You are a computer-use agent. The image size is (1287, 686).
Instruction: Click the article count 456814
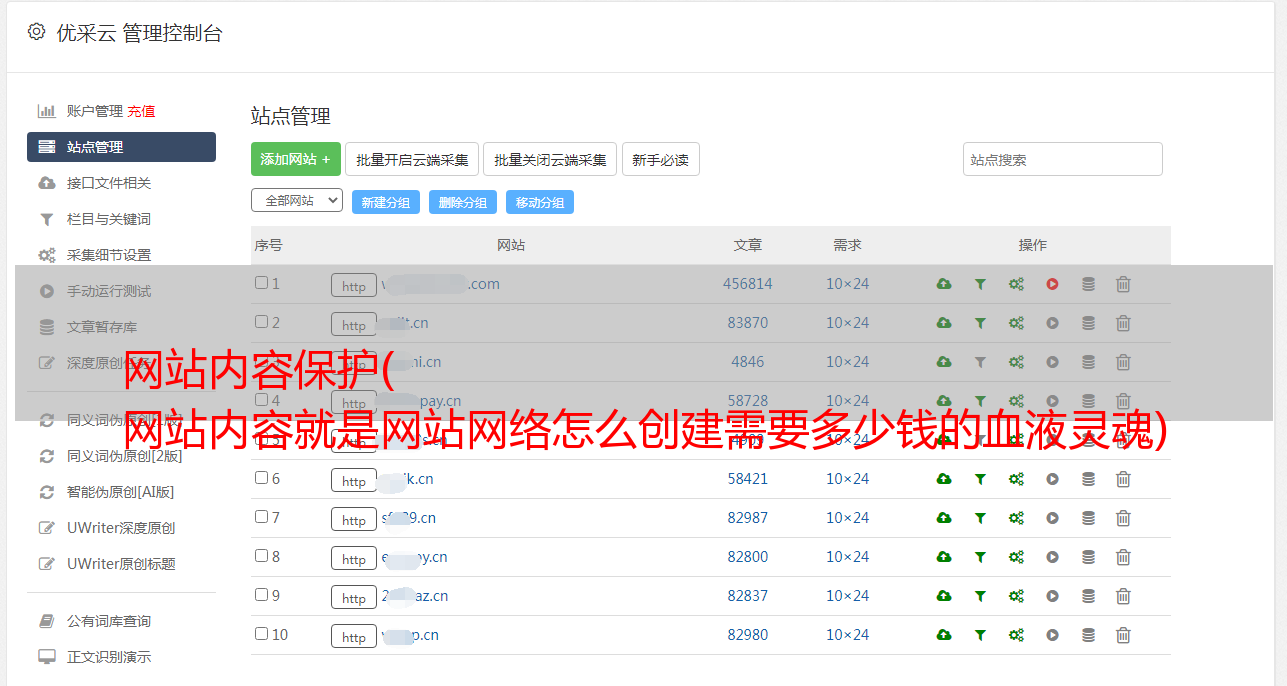748,284
